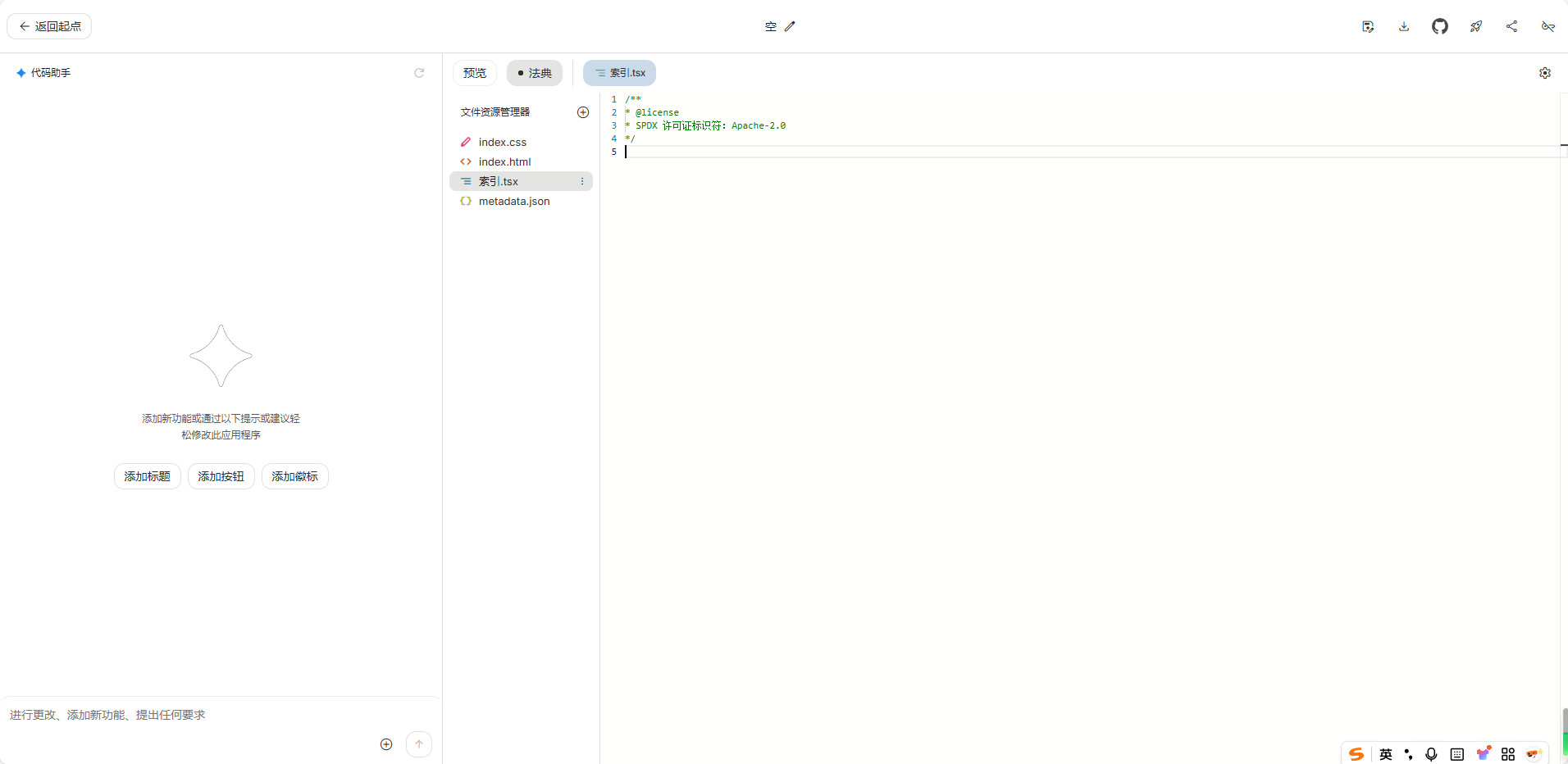Open editor settings gear icon
The width and height of the screenshot is (1568, 764).
[x=1544, y=73]
